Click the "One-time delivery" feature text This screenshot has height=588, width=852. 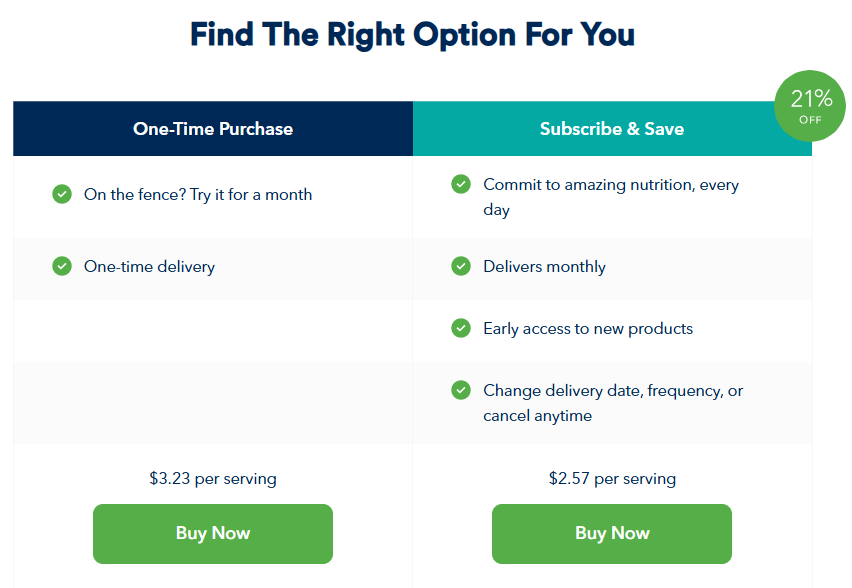pyautogui.click(x=149, y=267)
